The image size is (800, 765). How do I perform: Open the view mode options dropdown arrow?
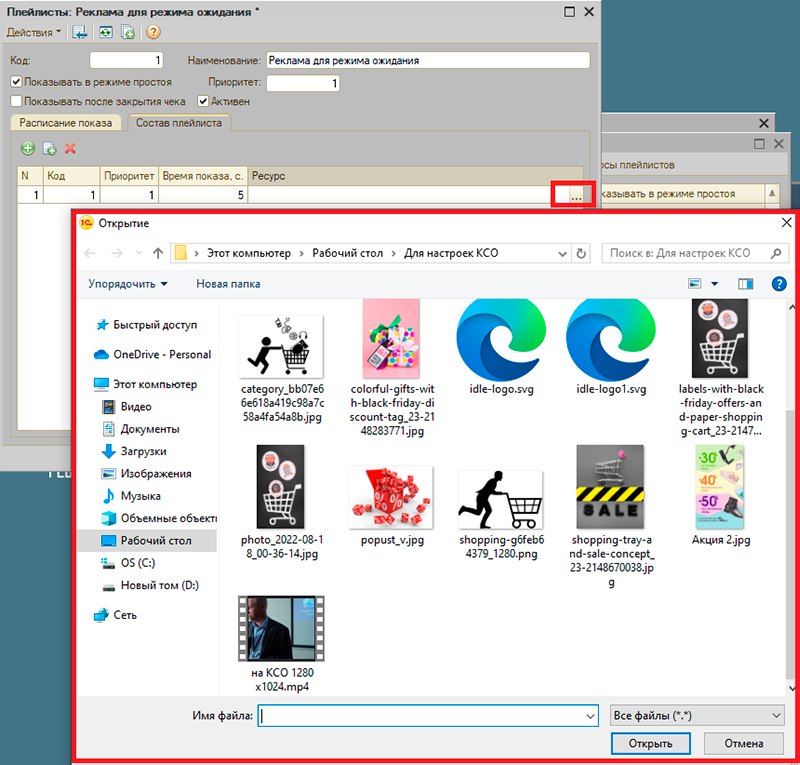(x=715, y=284)
